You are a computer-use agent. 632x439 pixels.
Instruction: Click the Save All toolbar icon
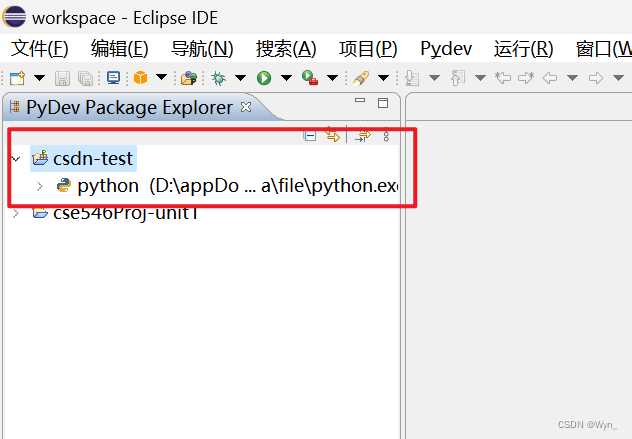coord(85,78)
